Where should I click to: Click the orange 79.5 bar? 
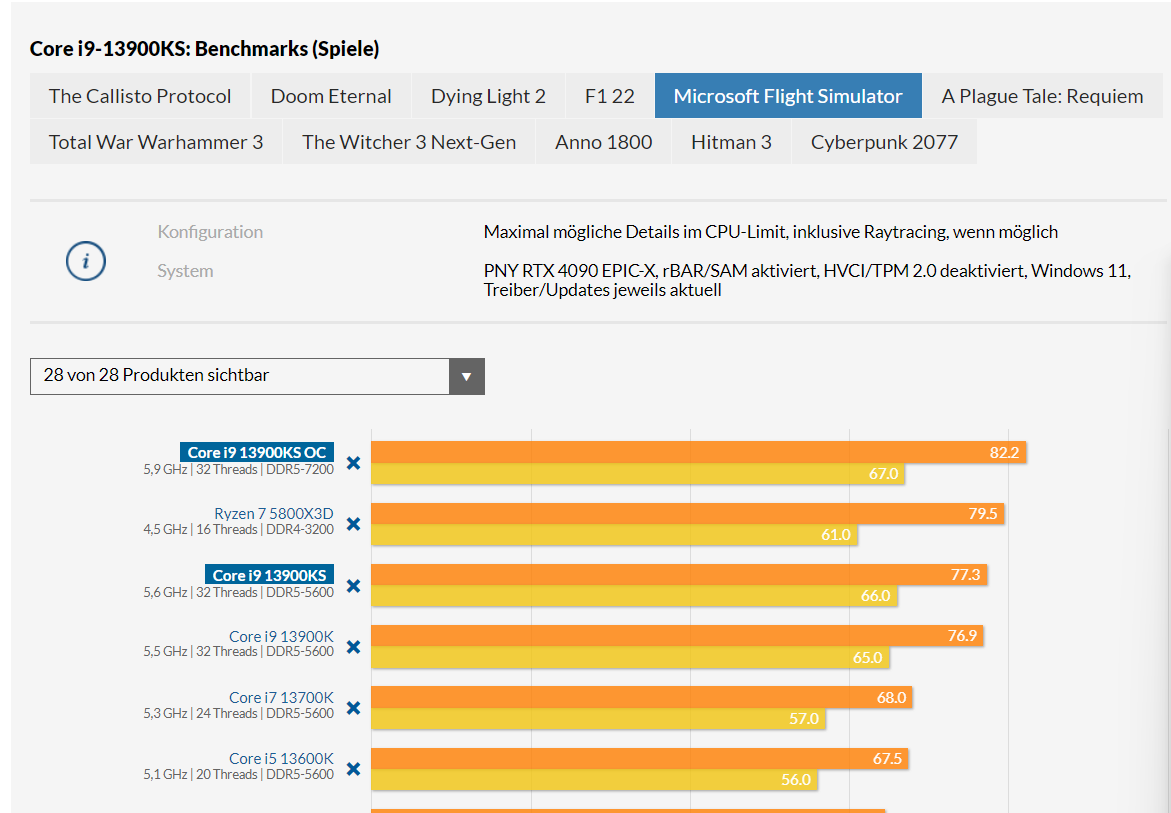pyautogui.click(x=688, y=514)
